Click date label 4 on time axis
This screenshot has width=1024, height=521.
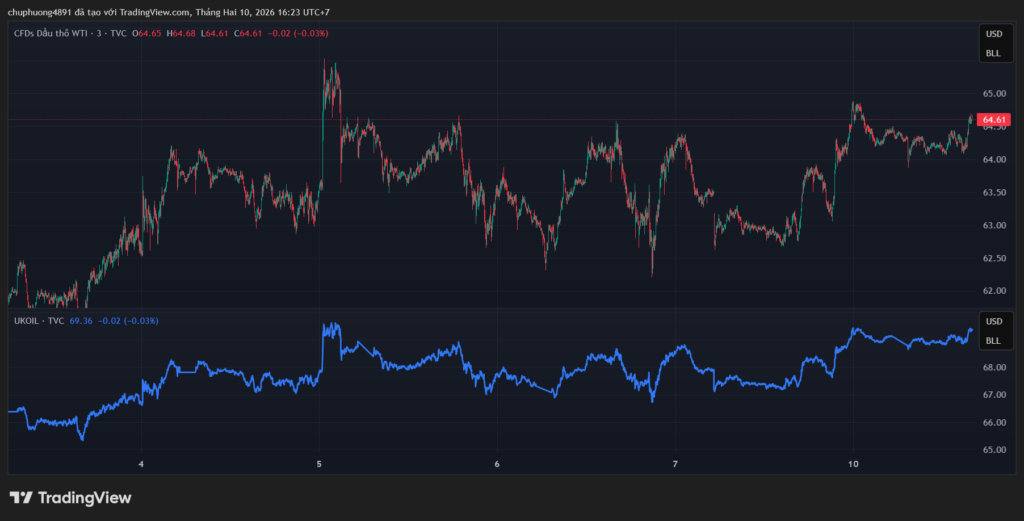[x=142, y=464]
